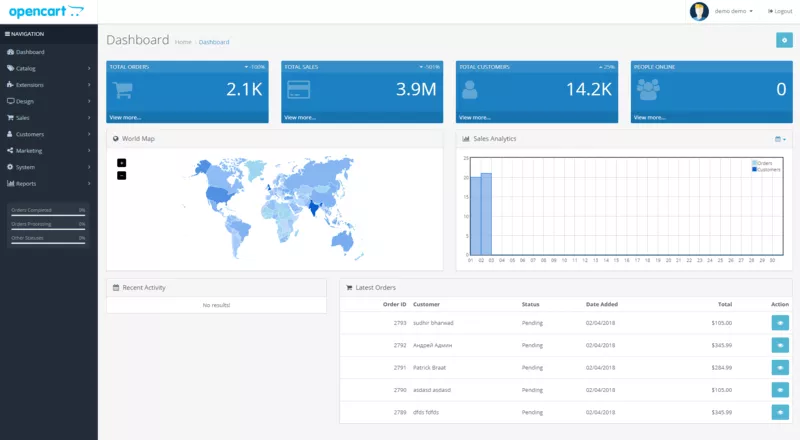Open the Sales menu
The height and width of the screenshot is (440, 800).
coord(48,118)
